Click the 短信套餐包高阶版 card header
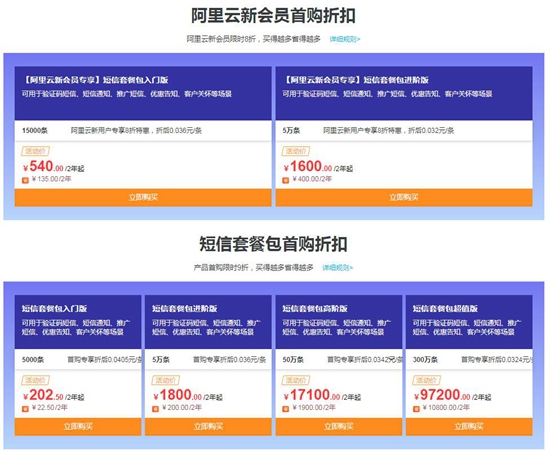550x451 pixels. (x=338, y=322)
